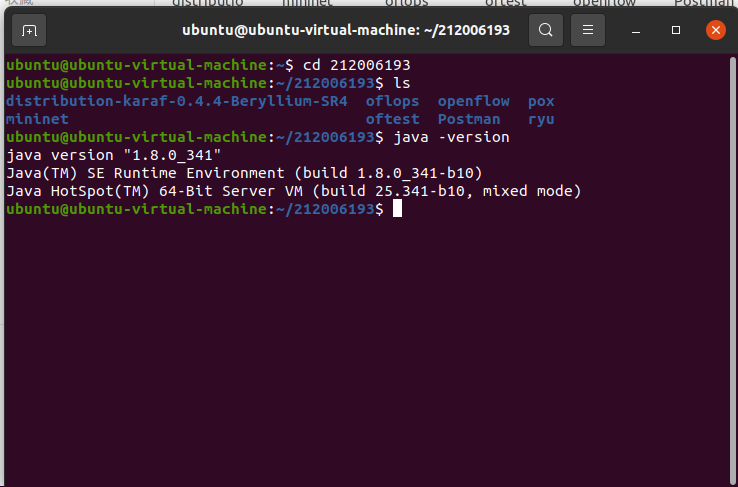Open a new terminal tab
The height and width of the screenshot is (487, 738).
[x=29, y=31]
